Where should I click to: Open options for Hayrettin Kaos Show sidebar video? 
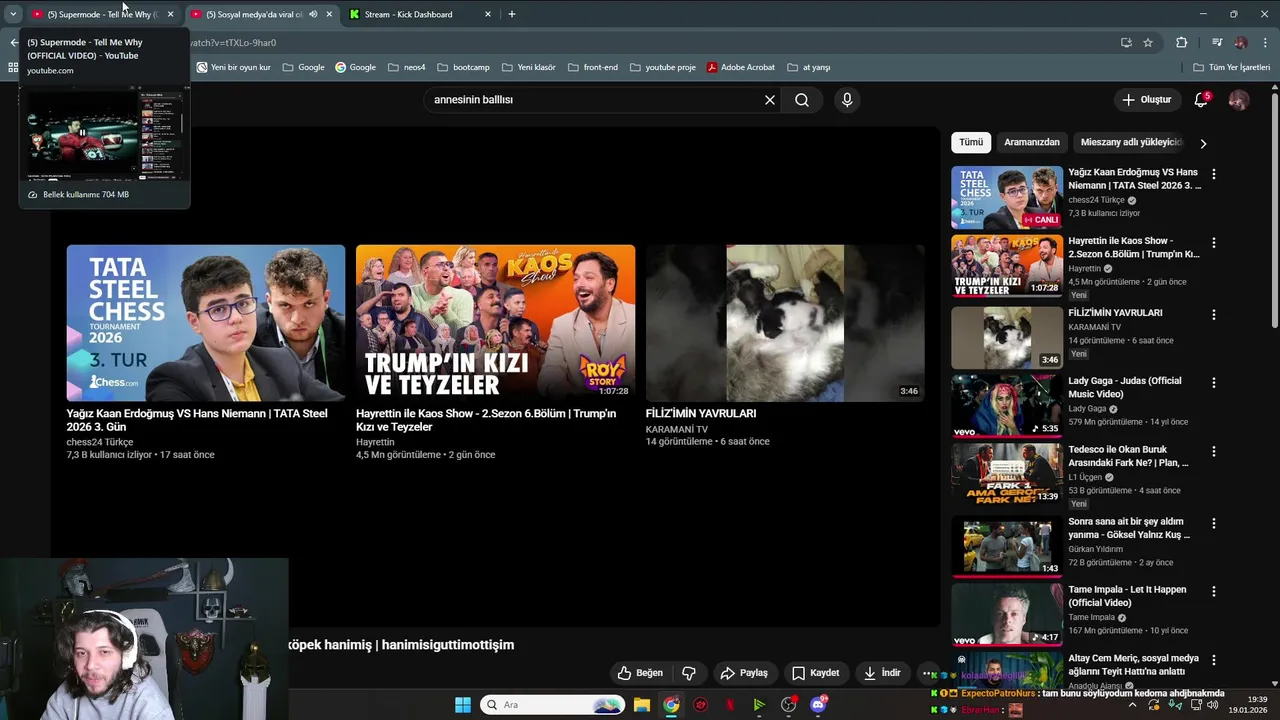(x=1213, y=243)
